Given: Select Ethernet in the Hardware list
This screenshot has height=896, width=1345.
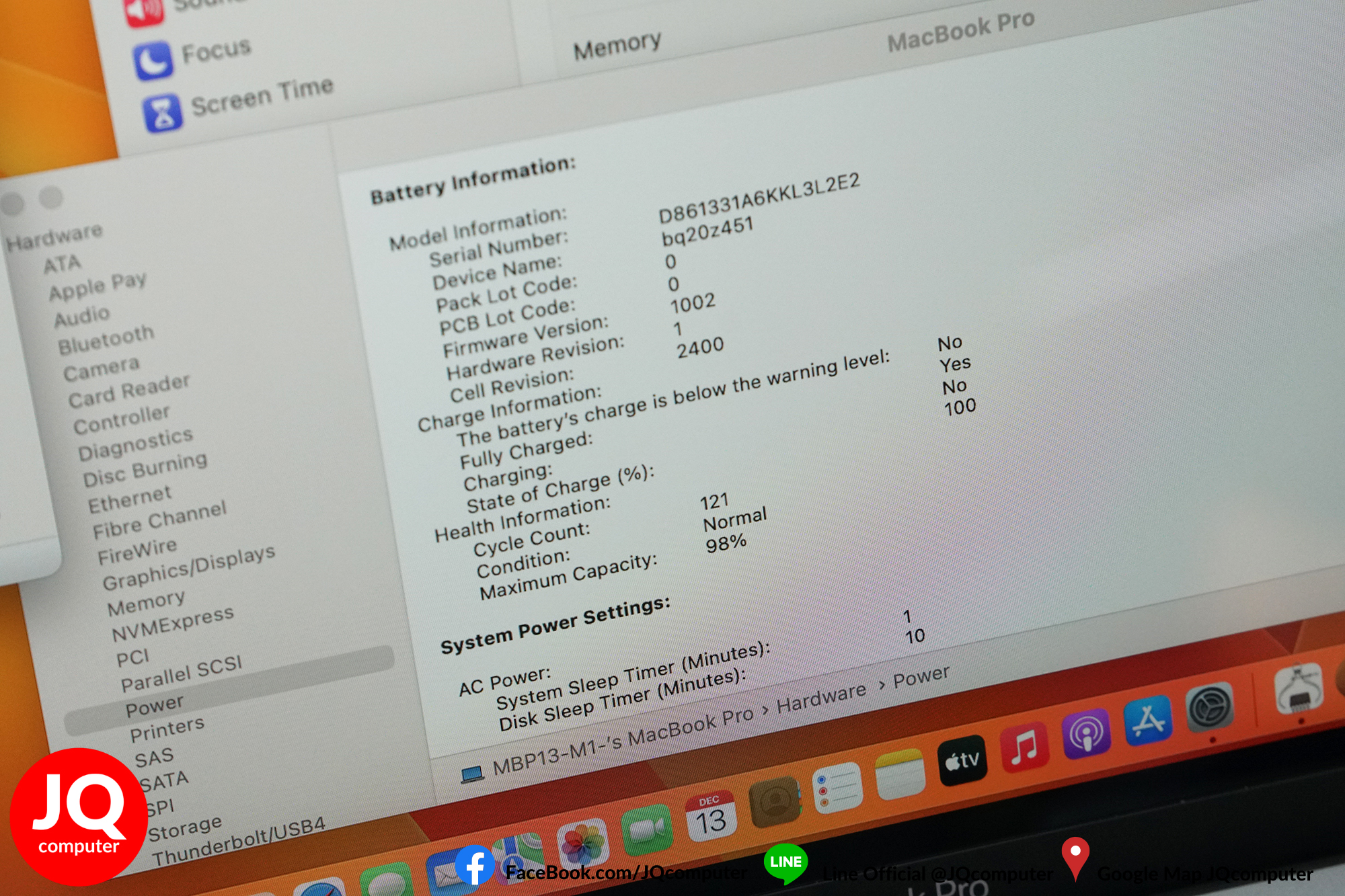Looking at the screenshot, I should pos(130,499).
